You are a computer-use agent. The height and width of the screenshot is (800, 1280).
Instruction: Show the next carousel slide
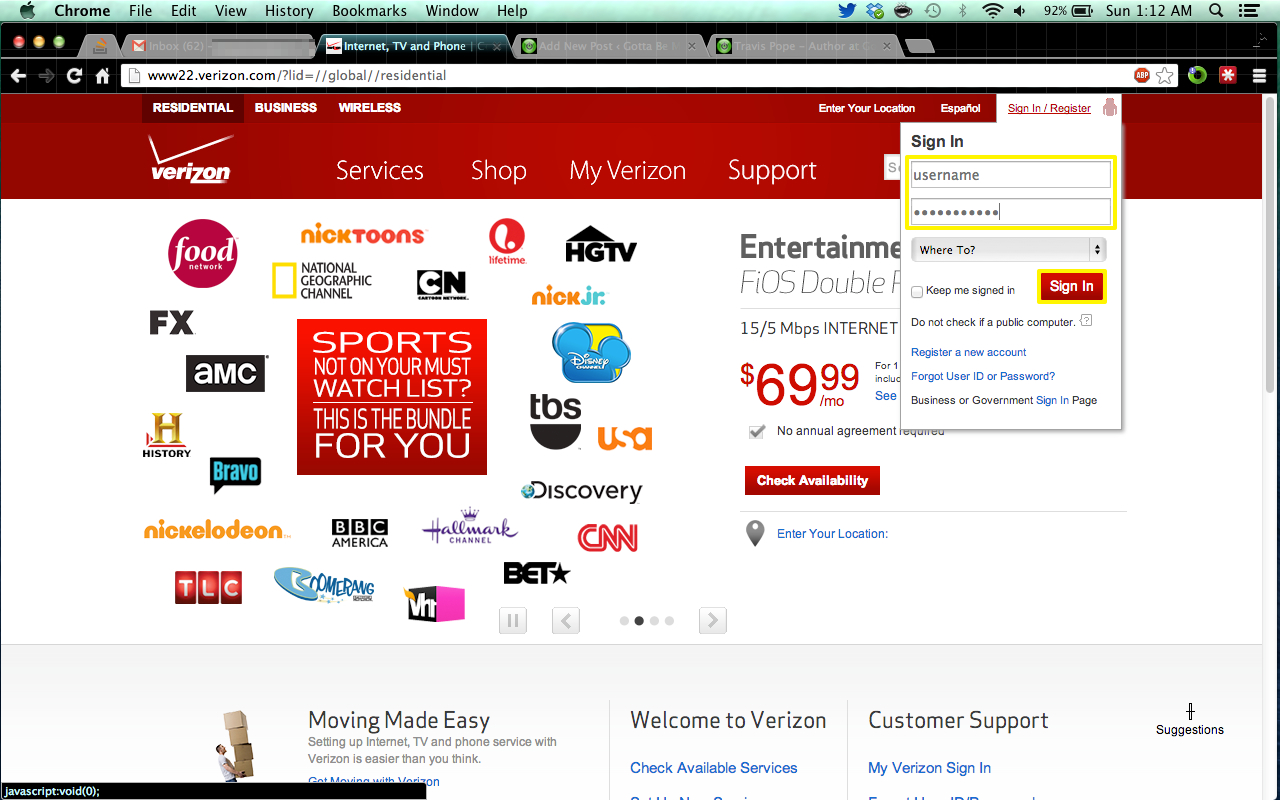712,621
